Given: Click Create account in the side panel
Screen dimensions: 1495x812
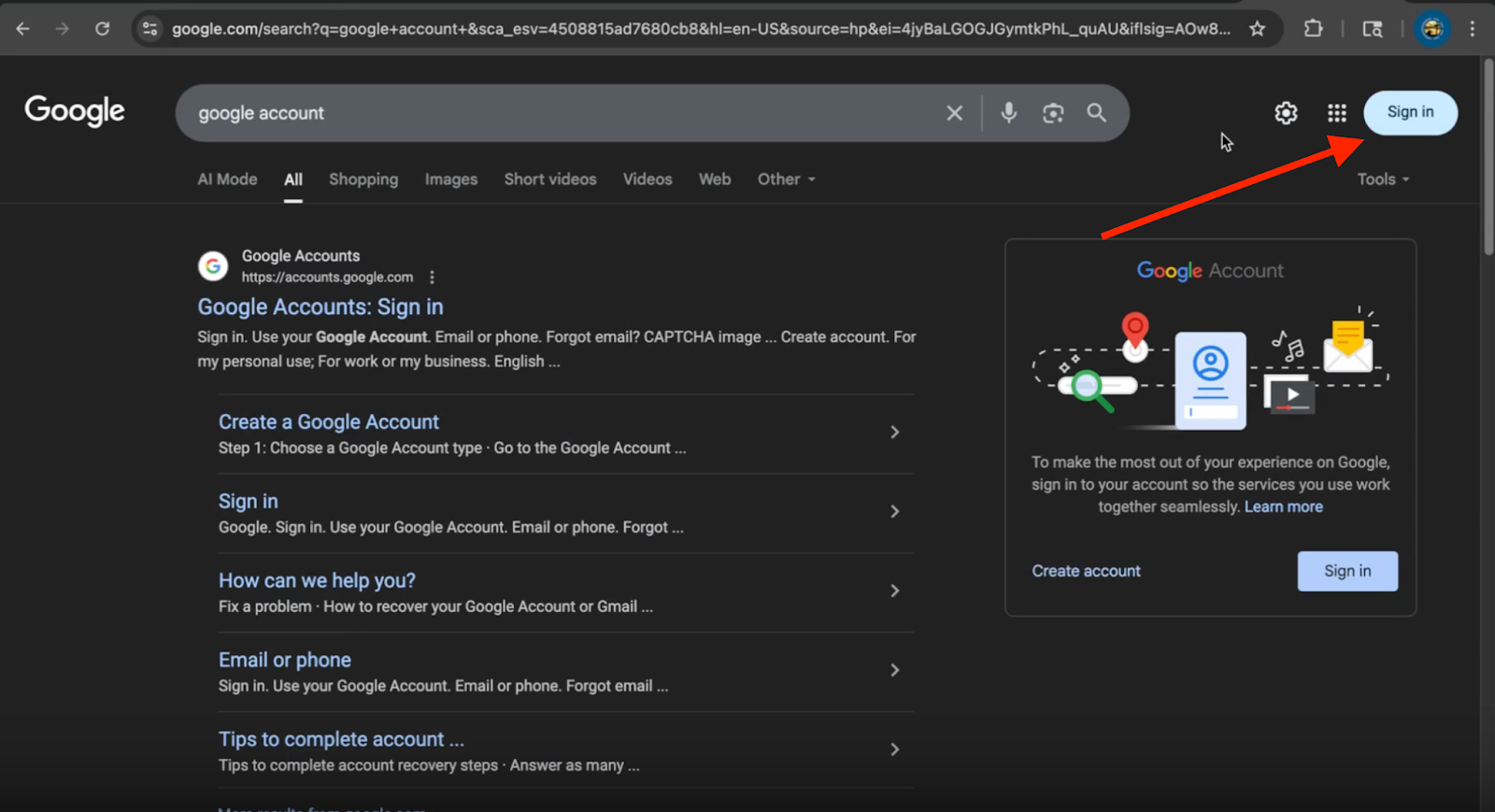Looking at the screenshot, I should click(1086, 571).
